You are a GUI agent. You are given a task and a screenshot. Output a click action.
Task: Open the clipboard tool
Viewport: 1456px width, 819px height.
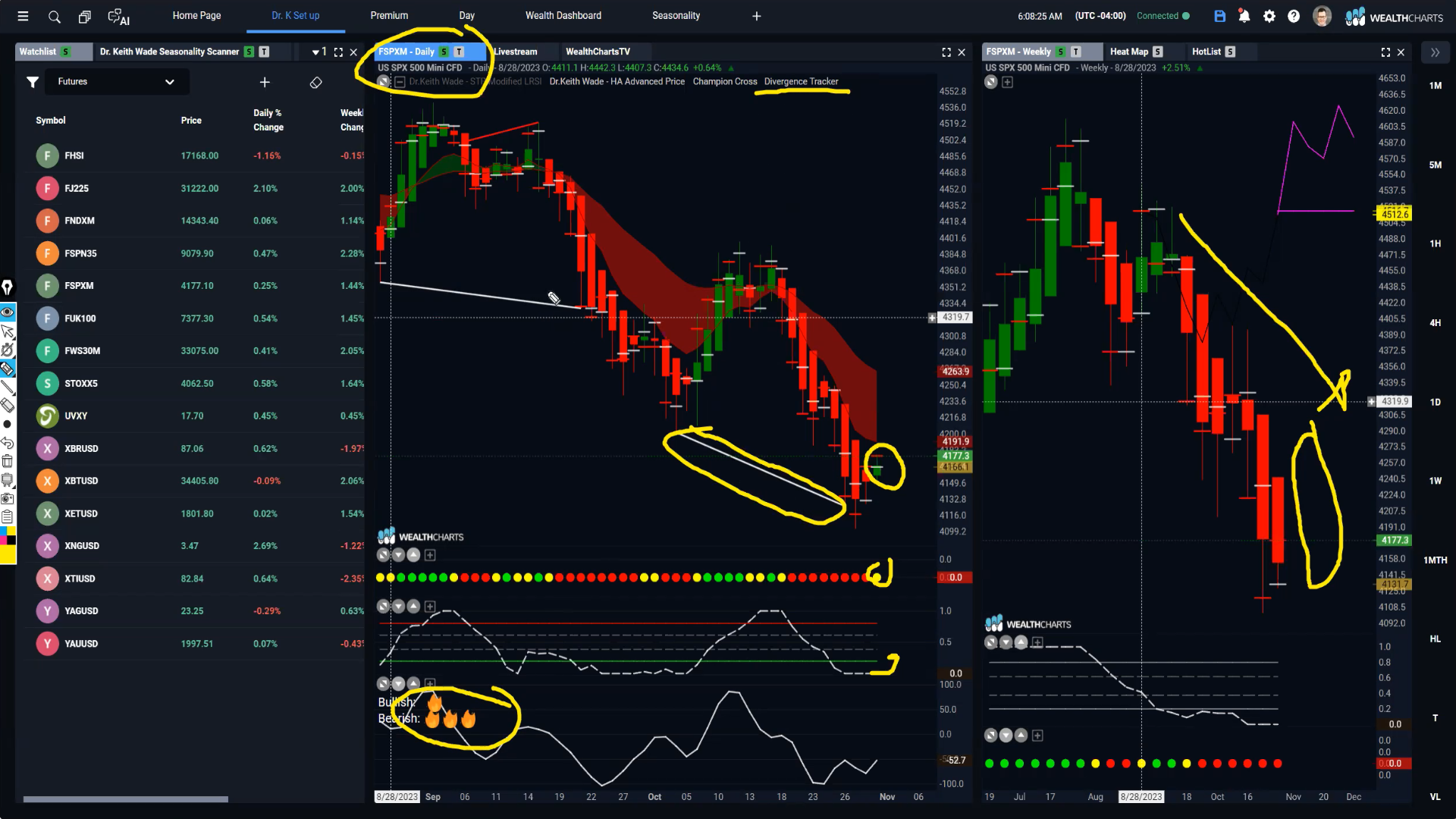pos(8,517)
